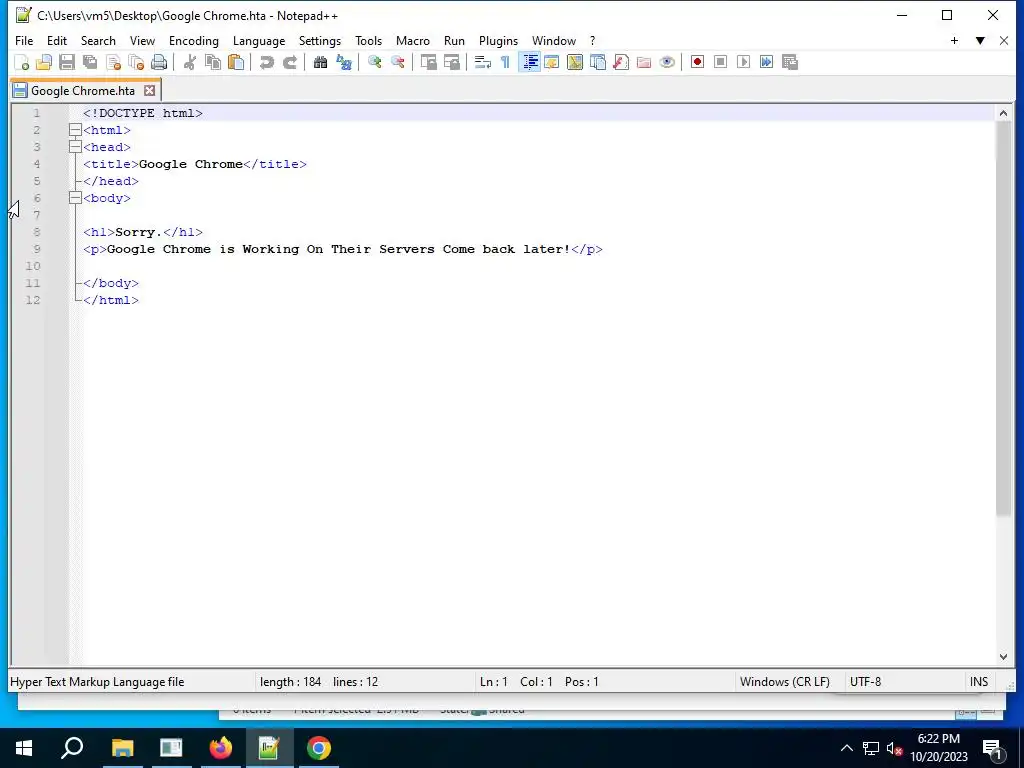Image resolution: width=1024 pixels, height=768 pixels.
Task: Toggle synchronize horizontal scrolling
Action: coord(451,62)
